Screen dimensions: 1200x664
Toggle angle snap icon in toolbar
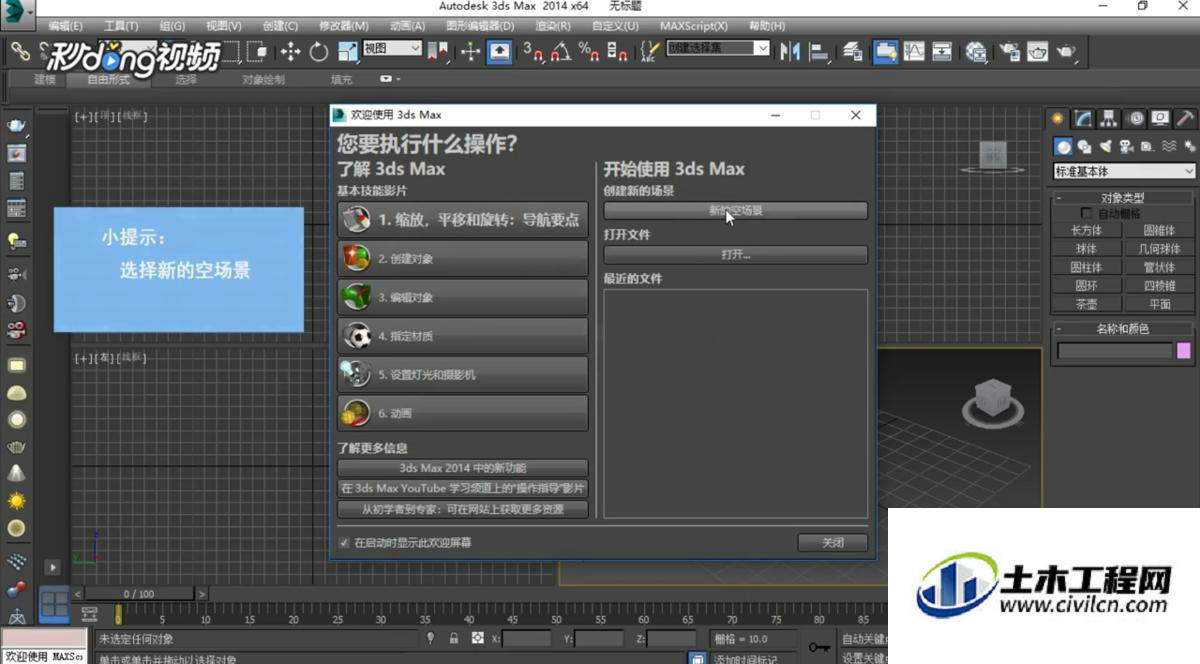click(x=561, y=51)
